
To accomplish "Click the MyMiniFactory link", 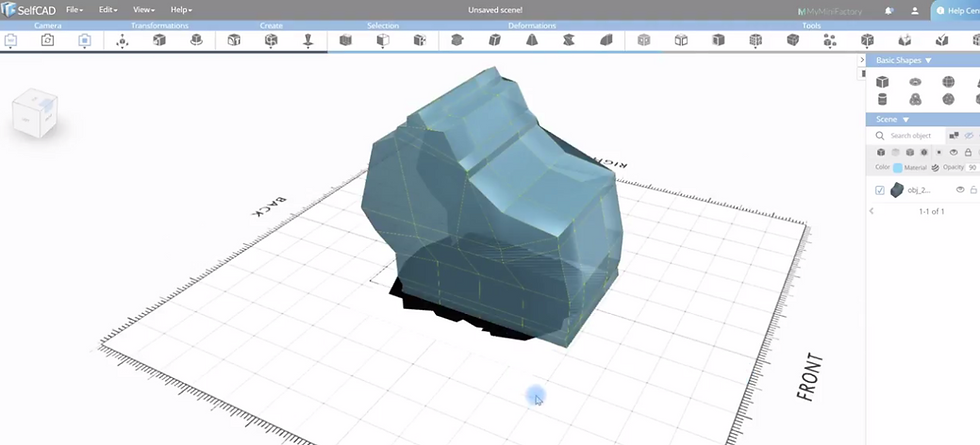I will 829,11.
